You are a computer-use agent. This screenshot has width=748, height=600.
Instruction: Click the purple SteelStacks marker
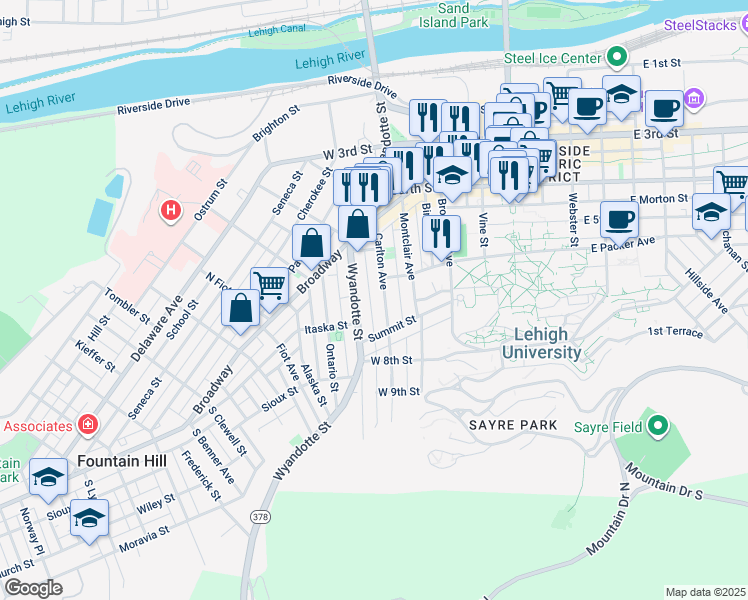point(744,25)
